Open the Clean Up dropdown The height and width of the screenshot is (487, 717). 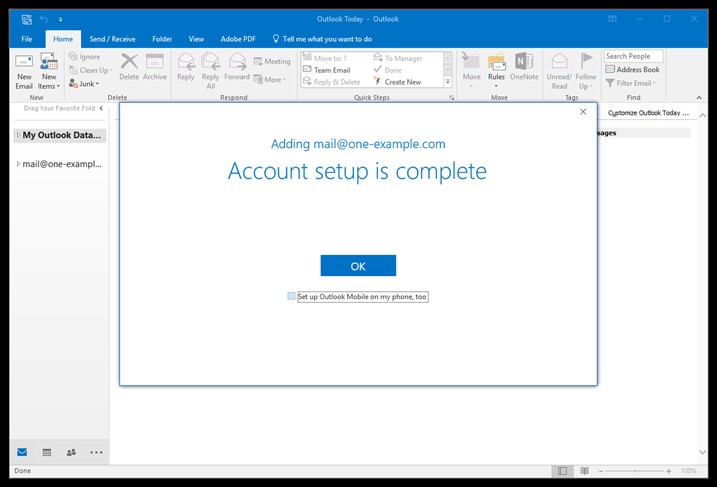[91, 70]
